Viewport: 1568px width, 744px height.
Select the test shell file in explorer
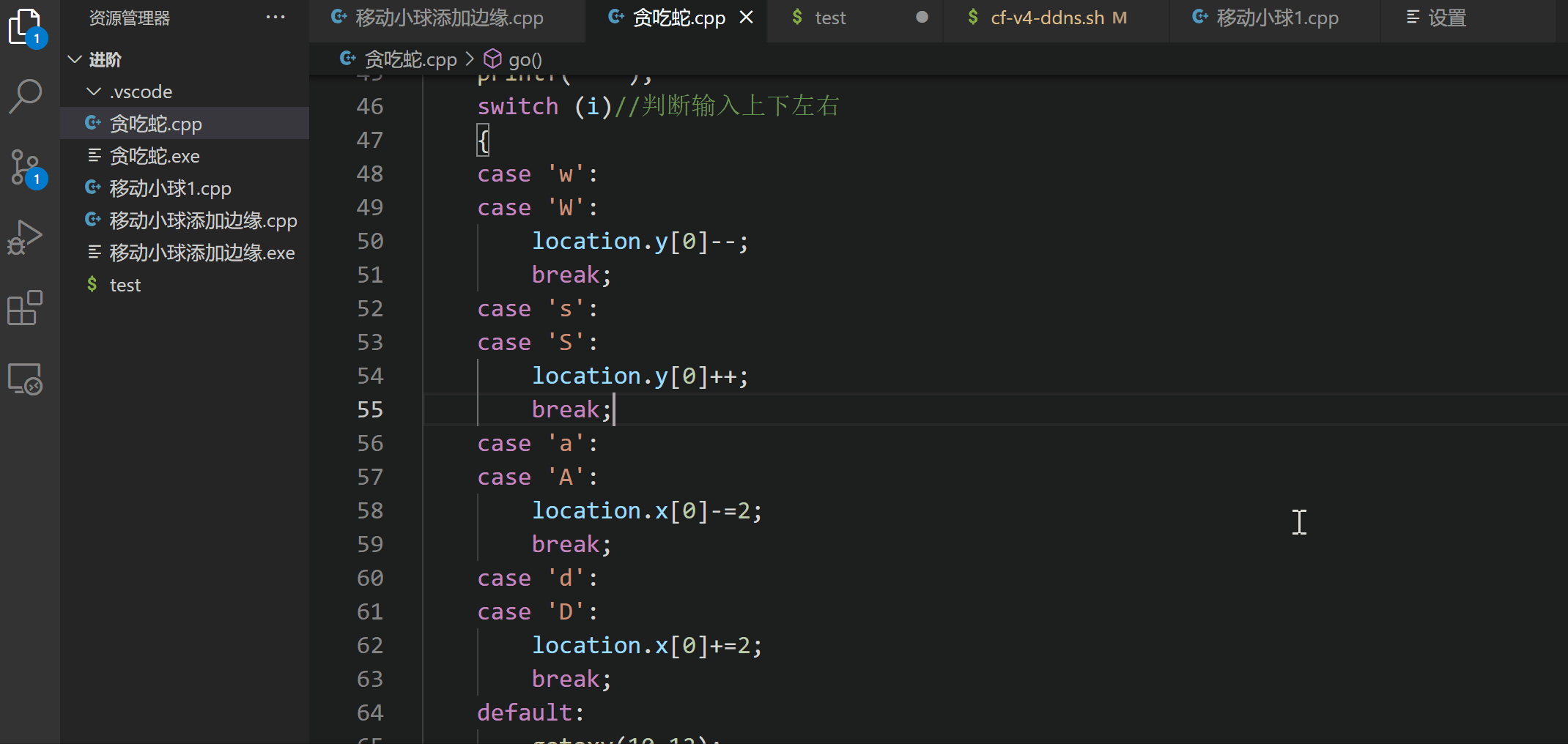[x=125, y=285]
